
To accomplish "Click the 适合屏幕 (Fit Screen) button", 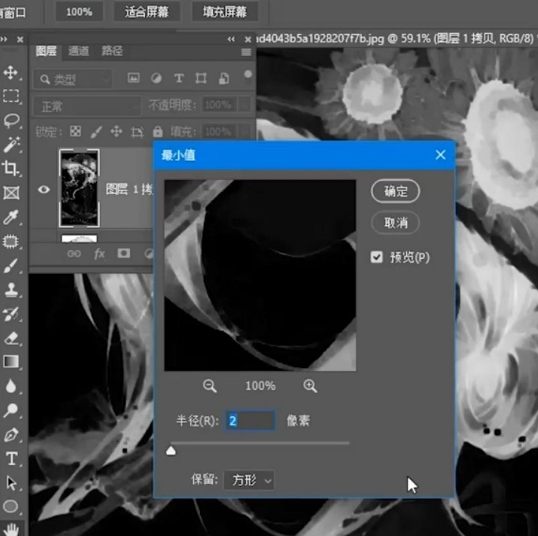I will (147, 12).
